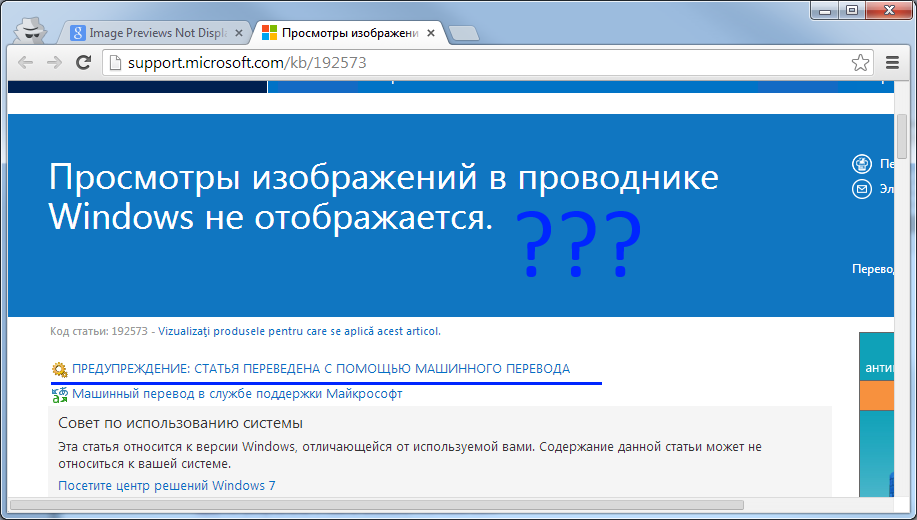Click the incognito spy icon
The image size is (917, 520).
pos(30,30)
